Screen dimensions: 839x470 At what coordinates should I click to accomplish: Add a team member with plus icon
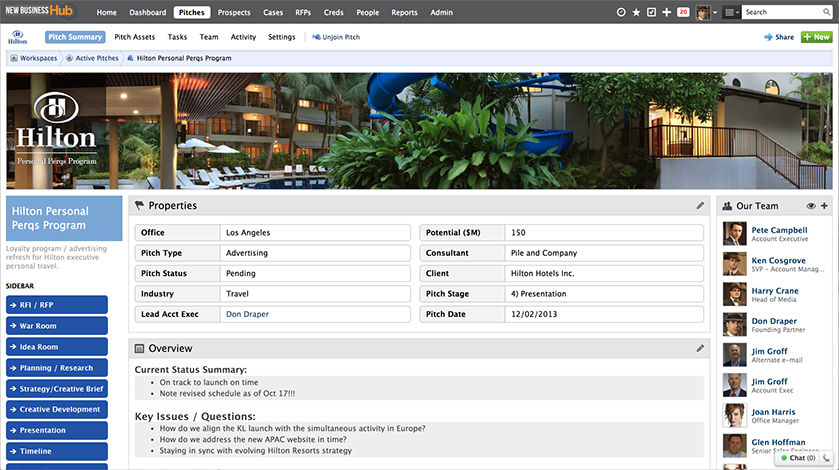[x=825, y=206]
